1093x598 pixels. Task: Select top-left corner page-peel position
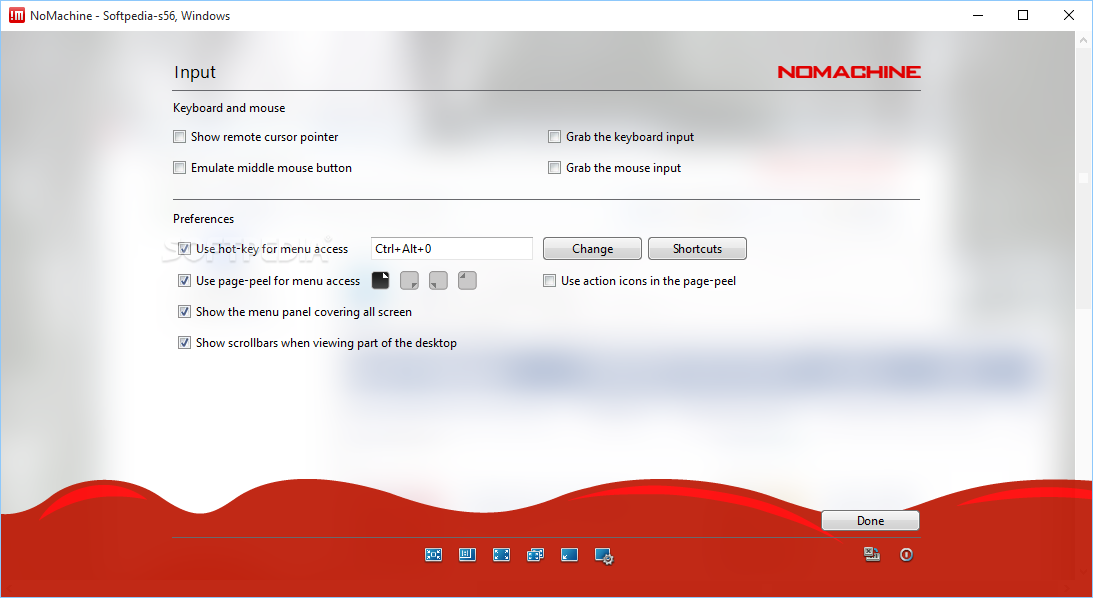[467, 280]
